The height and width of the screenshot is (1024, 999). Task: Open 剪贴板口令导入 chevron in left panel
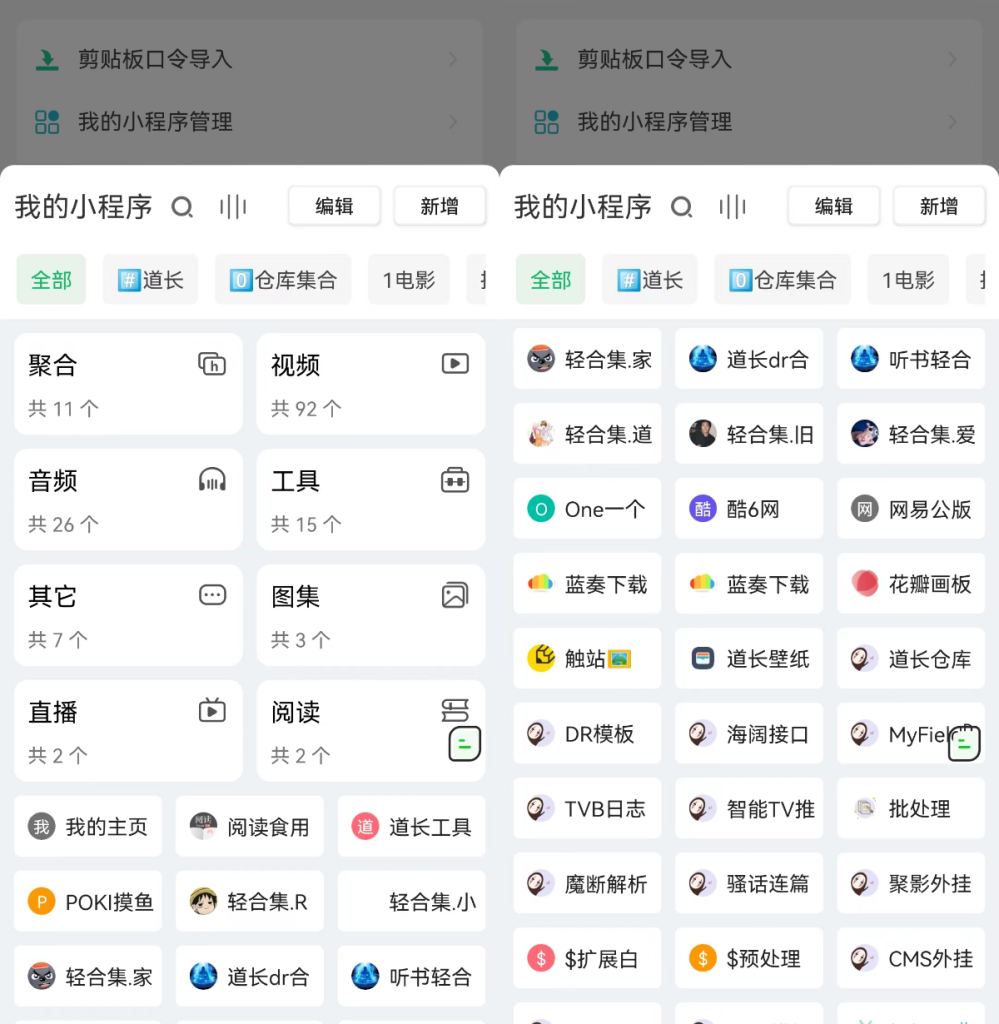tap(452, 60)
